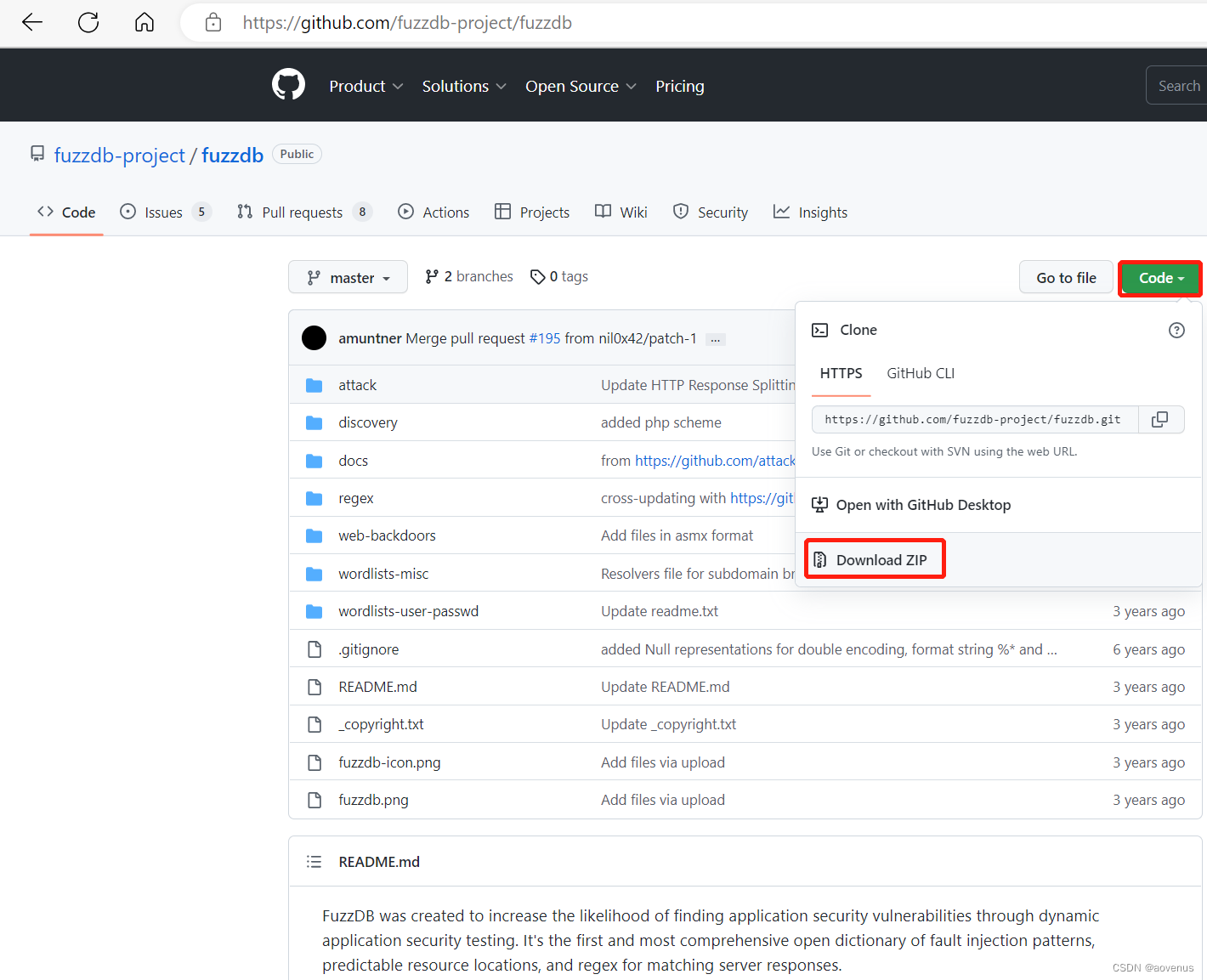Copy the HTTPS clone URL with the copy icon
The image size is (1207, 980).
1160,419
